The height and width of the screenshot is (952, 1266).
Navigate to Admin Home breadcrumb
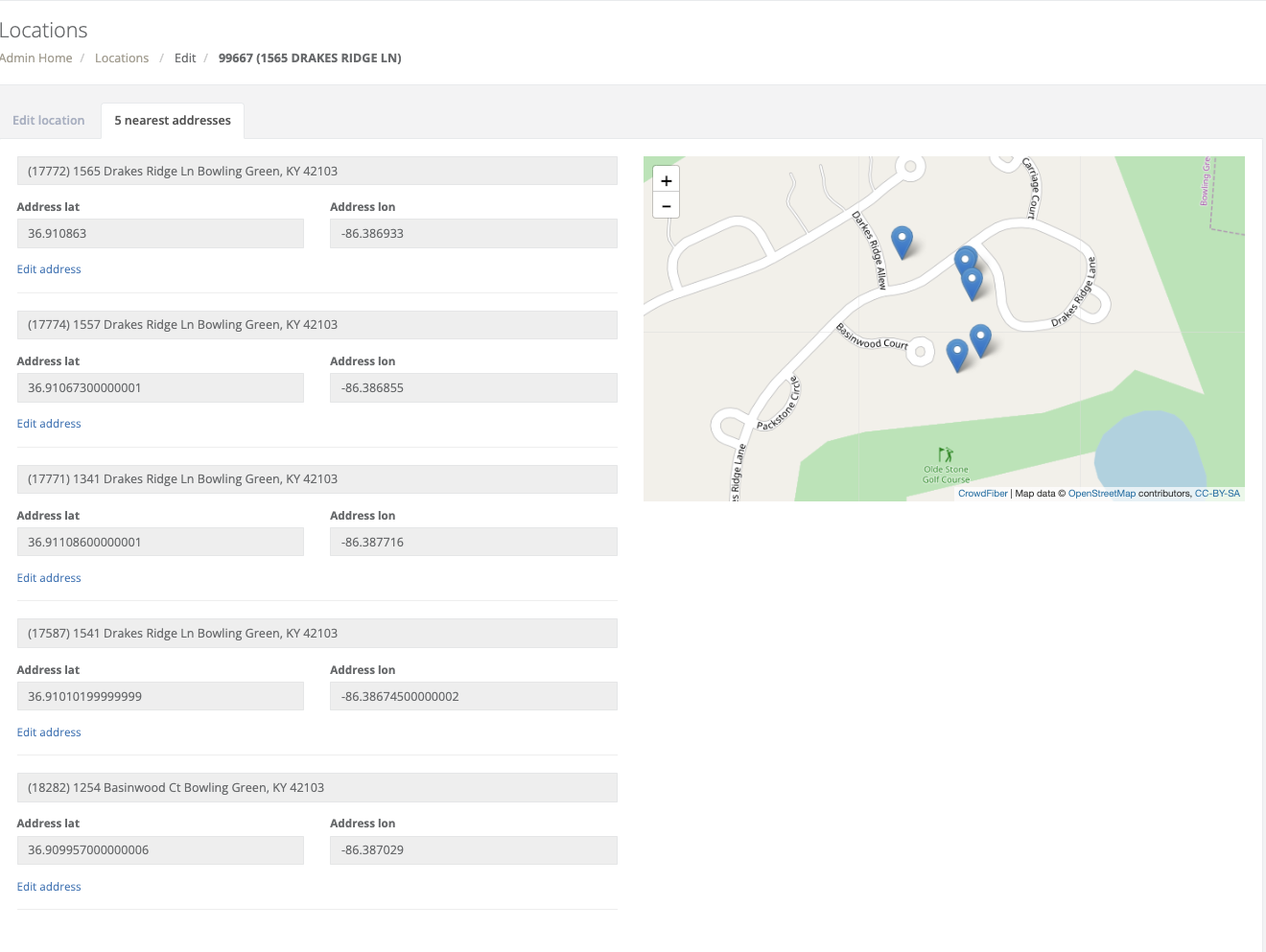click(35, 58)
